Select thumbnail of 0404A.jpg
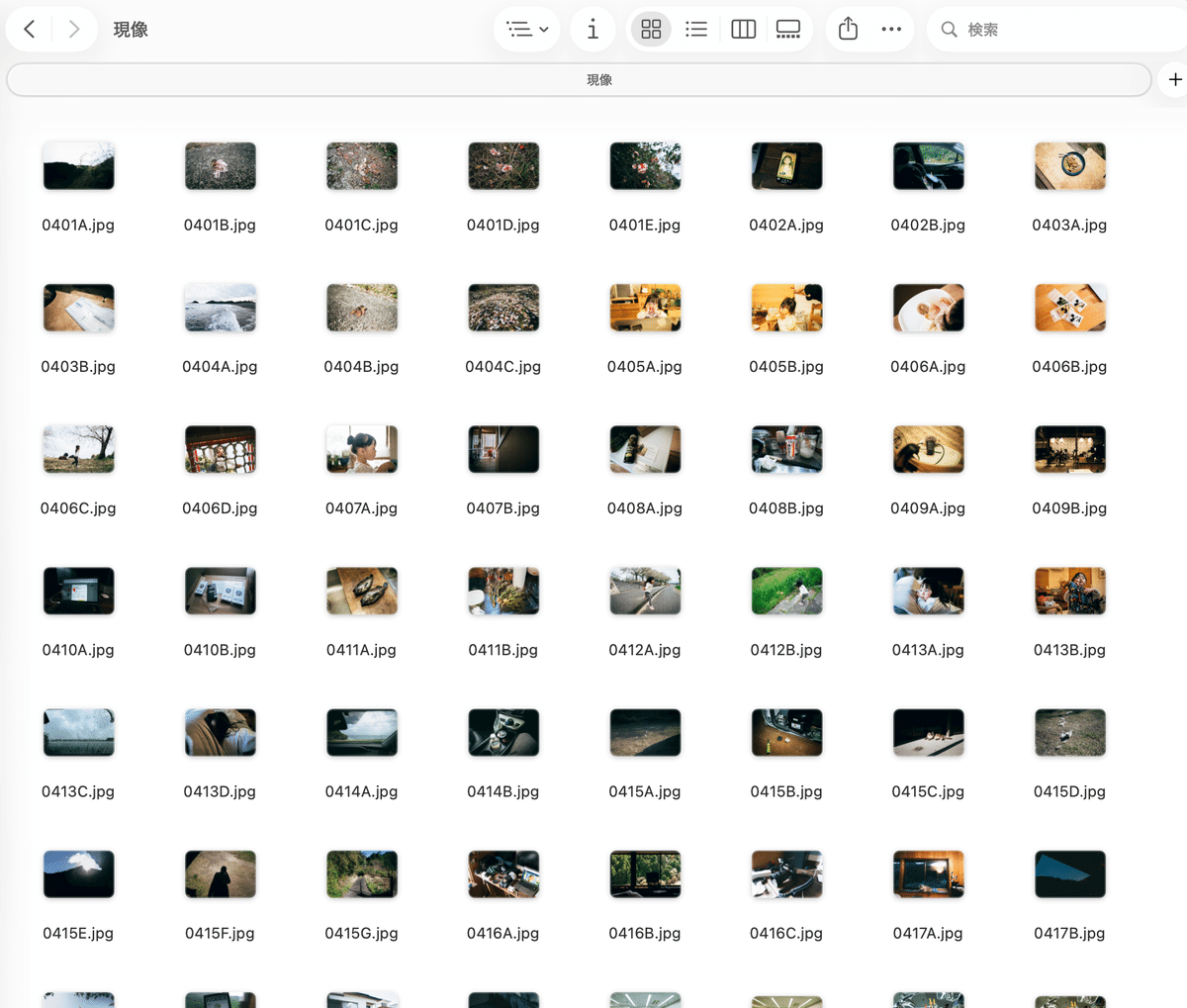Viewport: 1187px width, 1008px height. click(220, 308)
